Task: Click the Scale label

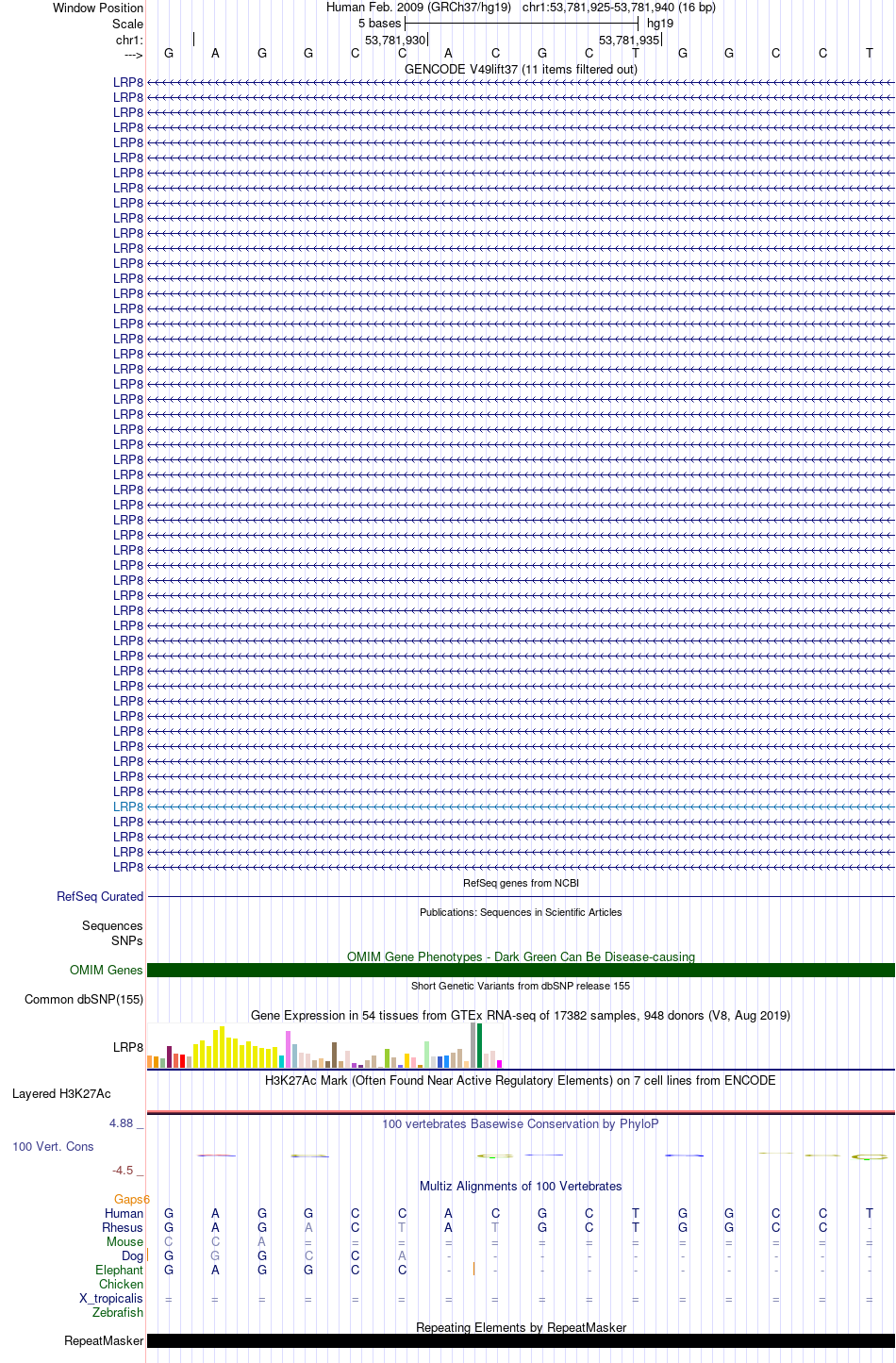Action: 127,24
